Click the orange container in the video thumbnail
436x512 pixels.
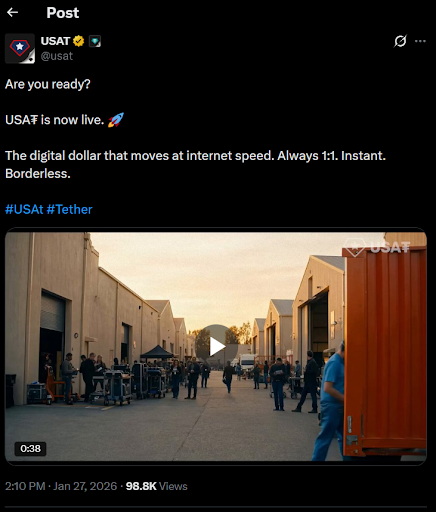pyautogui.click(x=385, y=350)
